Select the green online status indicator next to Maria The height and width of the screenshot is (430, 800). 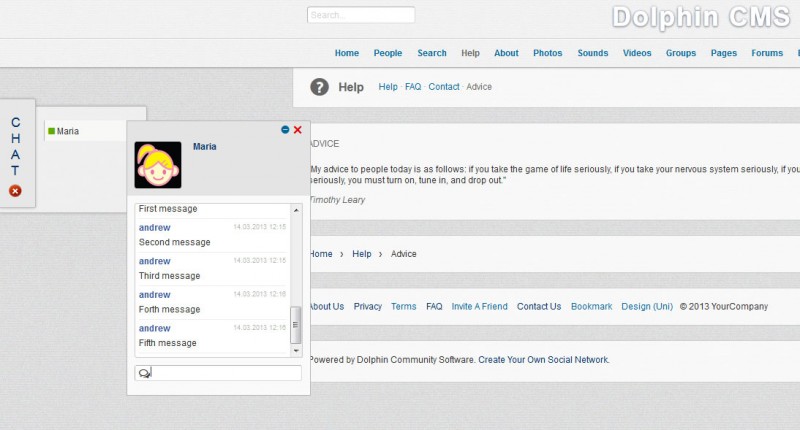coord(51,131)
